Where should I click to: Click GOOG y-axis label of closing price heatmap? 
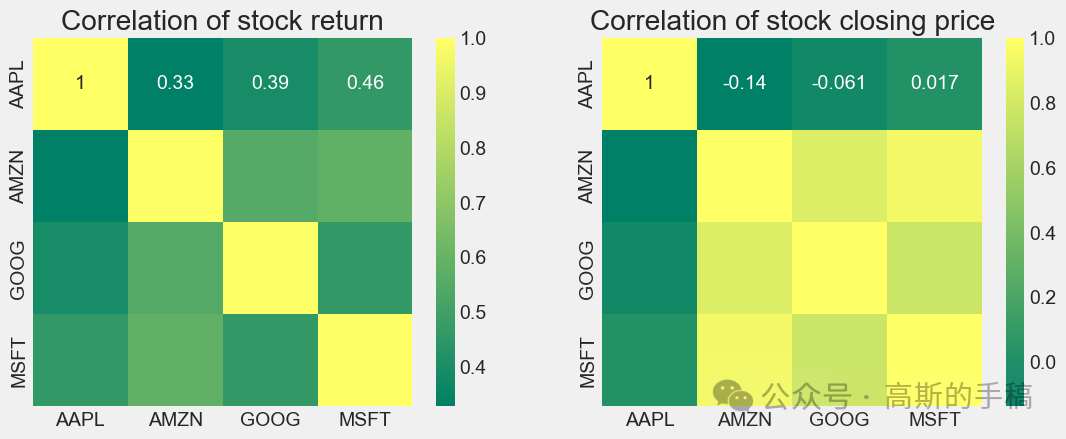pyautogui.click(x=587, y=268)
